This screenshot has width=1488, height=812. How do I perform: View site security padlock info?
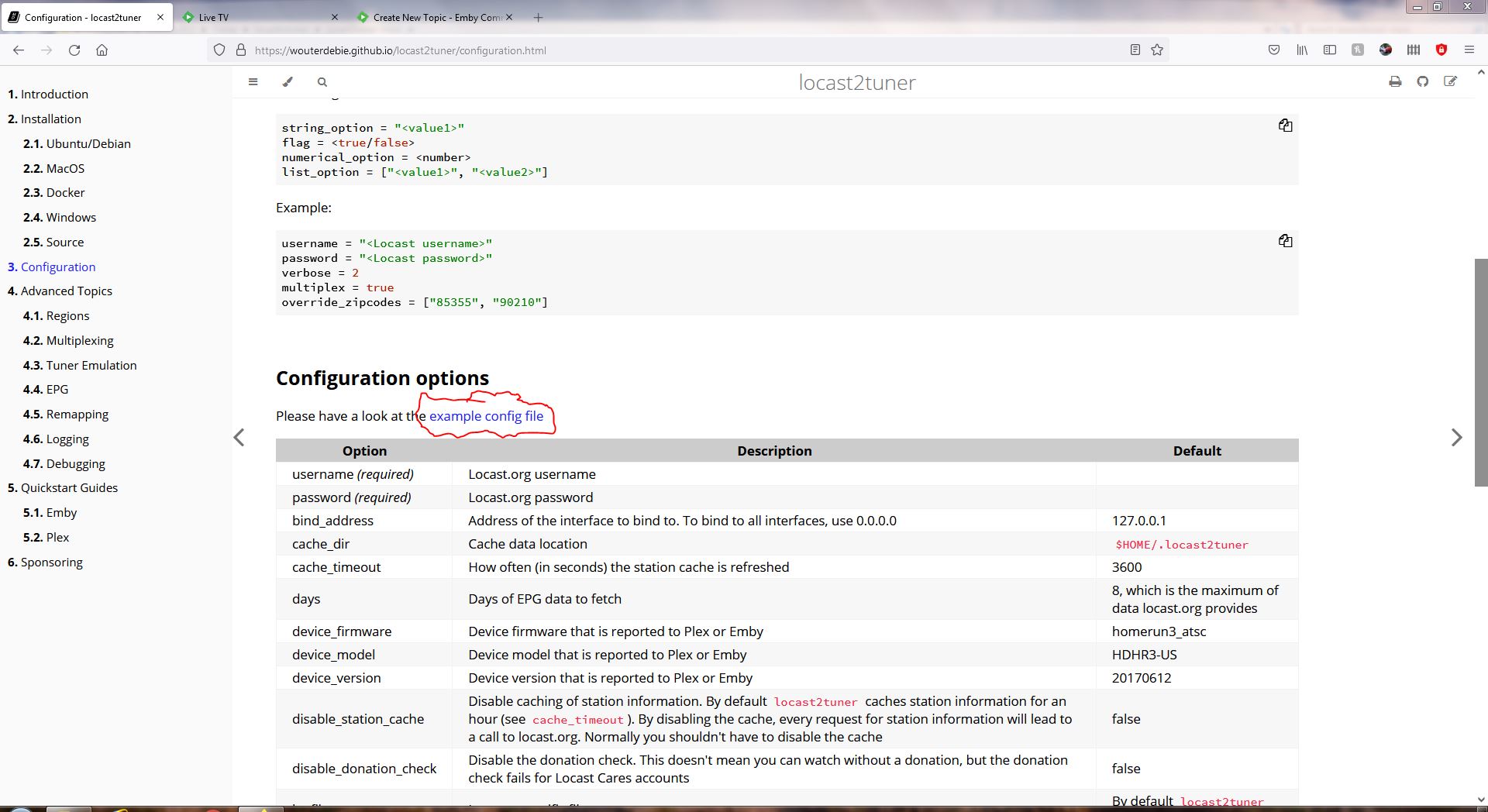[x=241, y=50]
